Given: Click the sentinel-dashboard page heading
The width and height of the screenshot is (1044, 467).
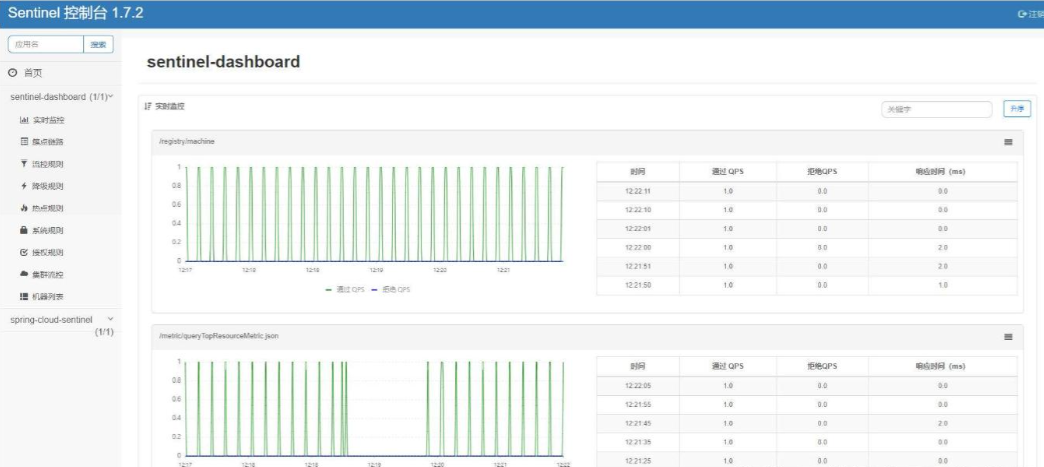Looking at the screenshot, I should 223,62.
